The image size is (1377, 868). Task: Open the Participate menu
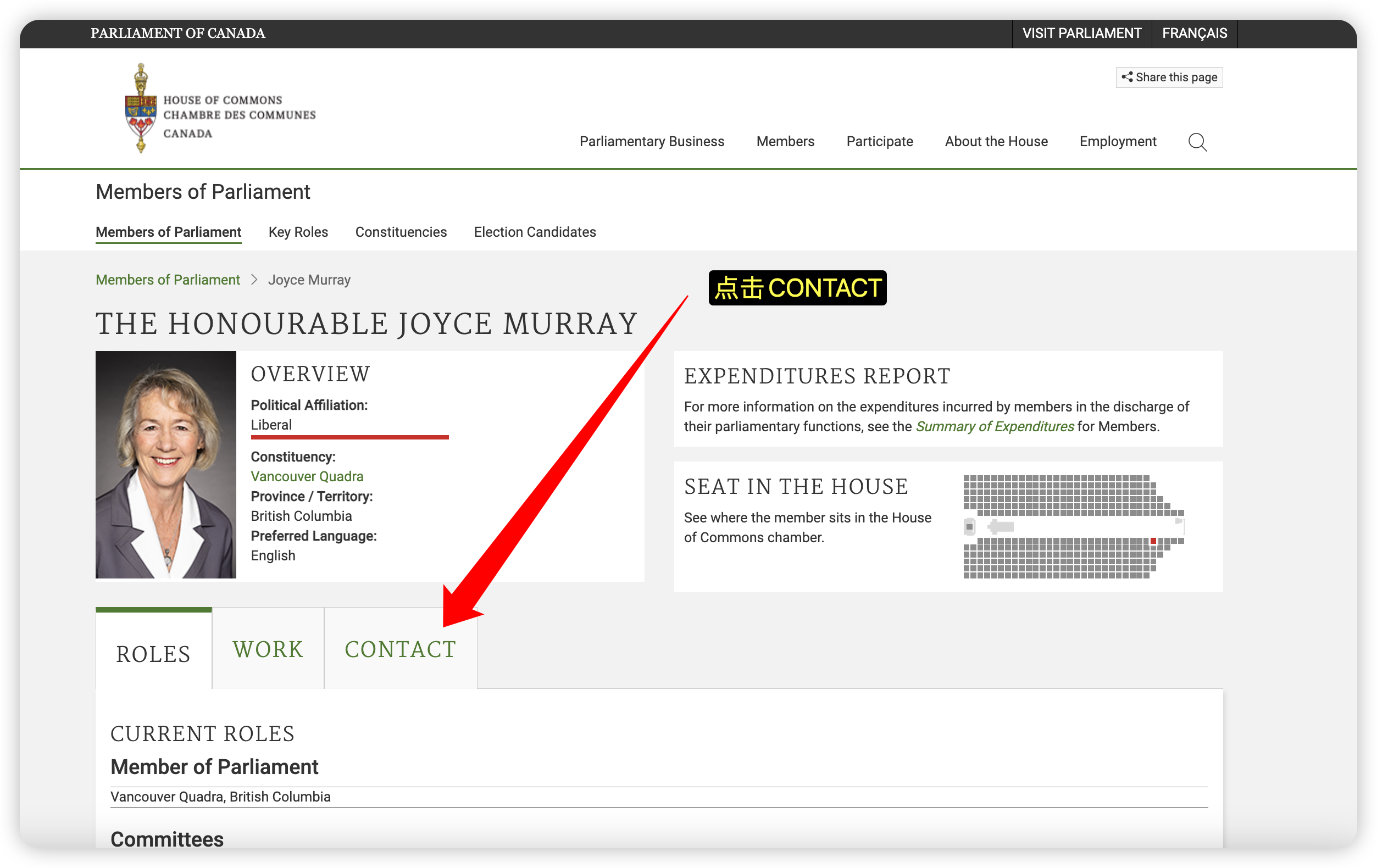click(880, 141)
